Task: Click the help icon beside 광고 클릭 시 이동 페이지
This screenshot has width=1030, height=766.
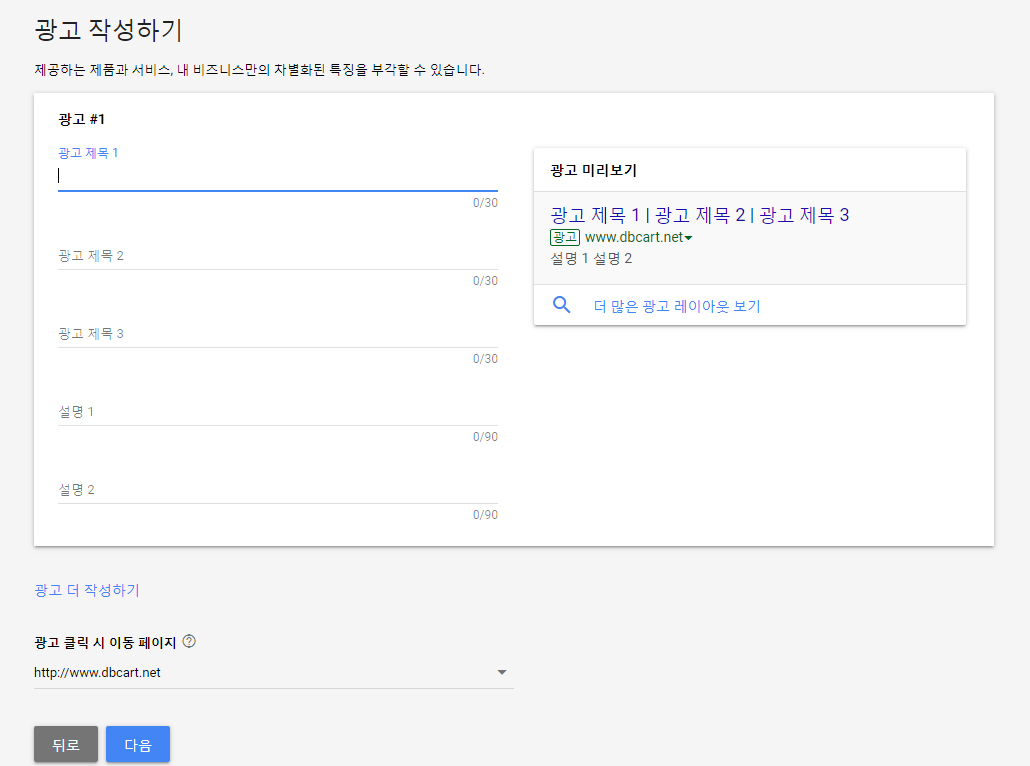Action: click(x=189, y=641)
